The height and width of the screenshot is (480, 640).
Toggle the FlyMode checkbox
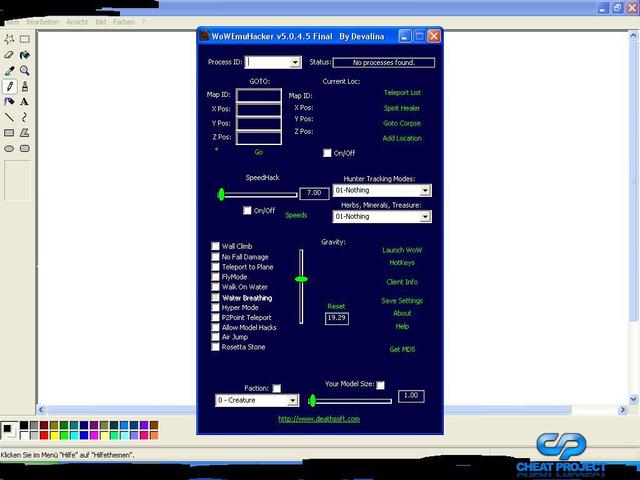[215, 277]
